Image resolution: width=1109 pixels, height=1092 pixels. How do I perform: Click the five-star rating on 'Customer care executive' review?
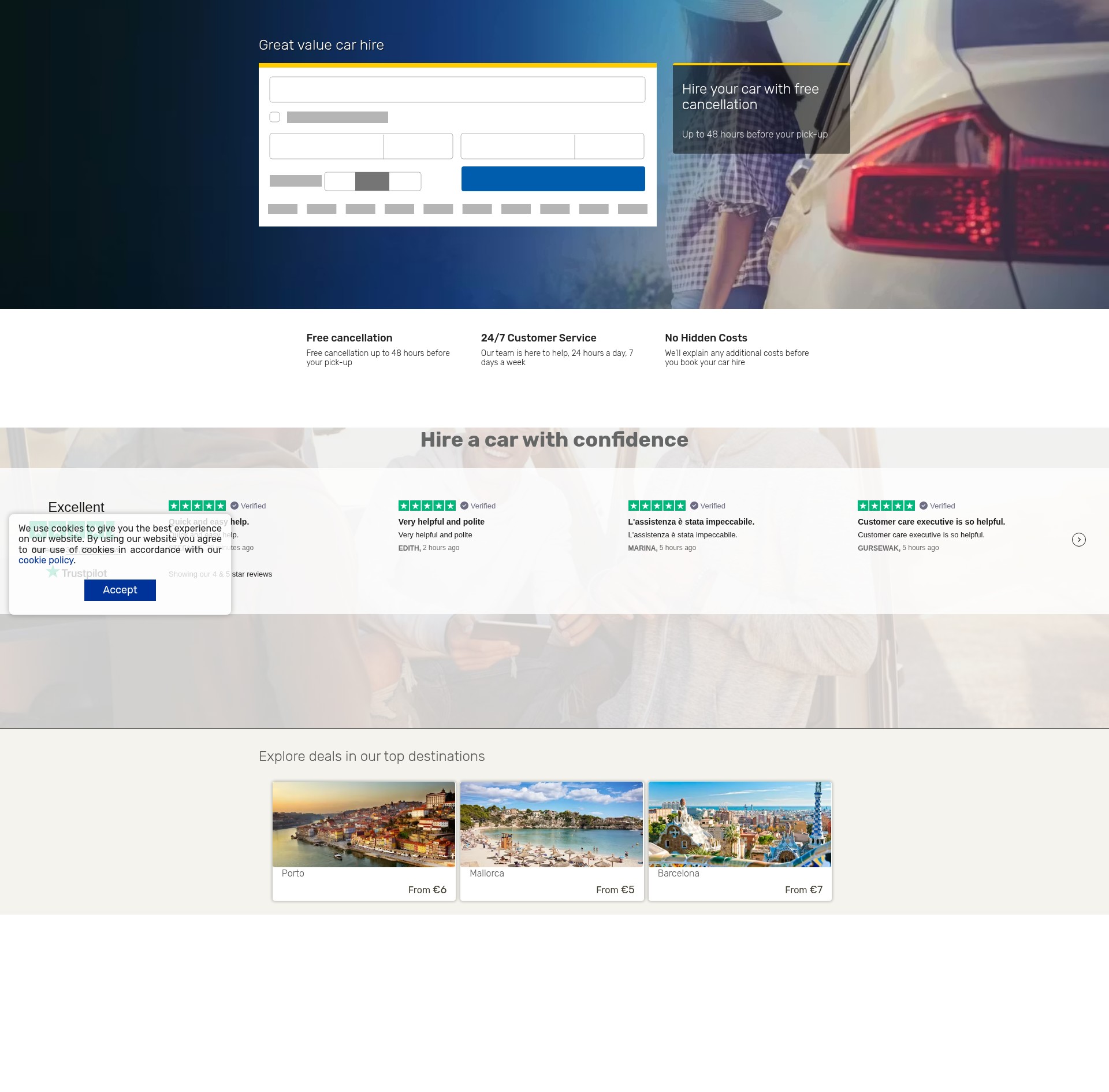886,506
